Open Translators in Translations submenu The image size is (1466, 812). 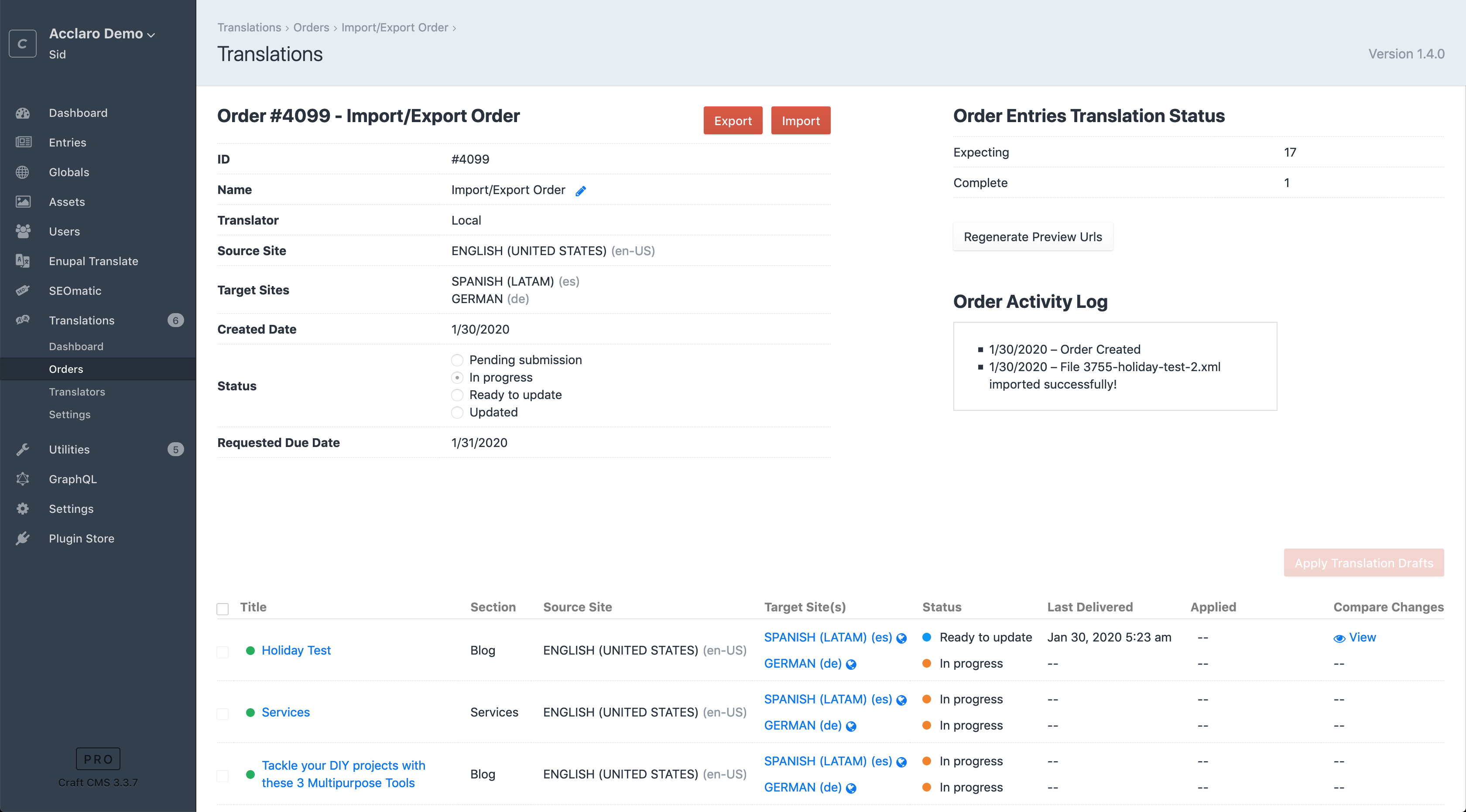(x=77, y=392)
